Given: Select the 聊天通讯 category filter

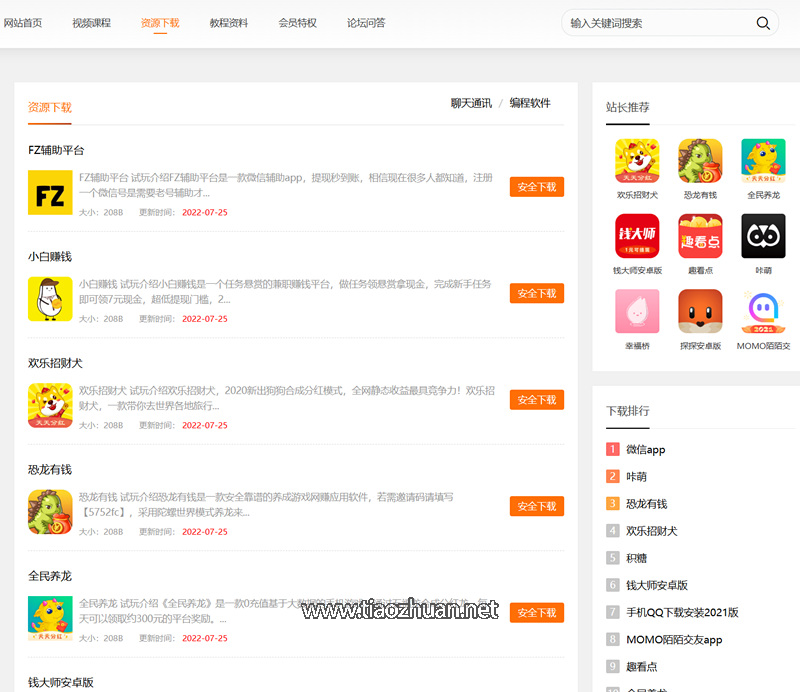Looking at the screenshot, I should (471, 103).
